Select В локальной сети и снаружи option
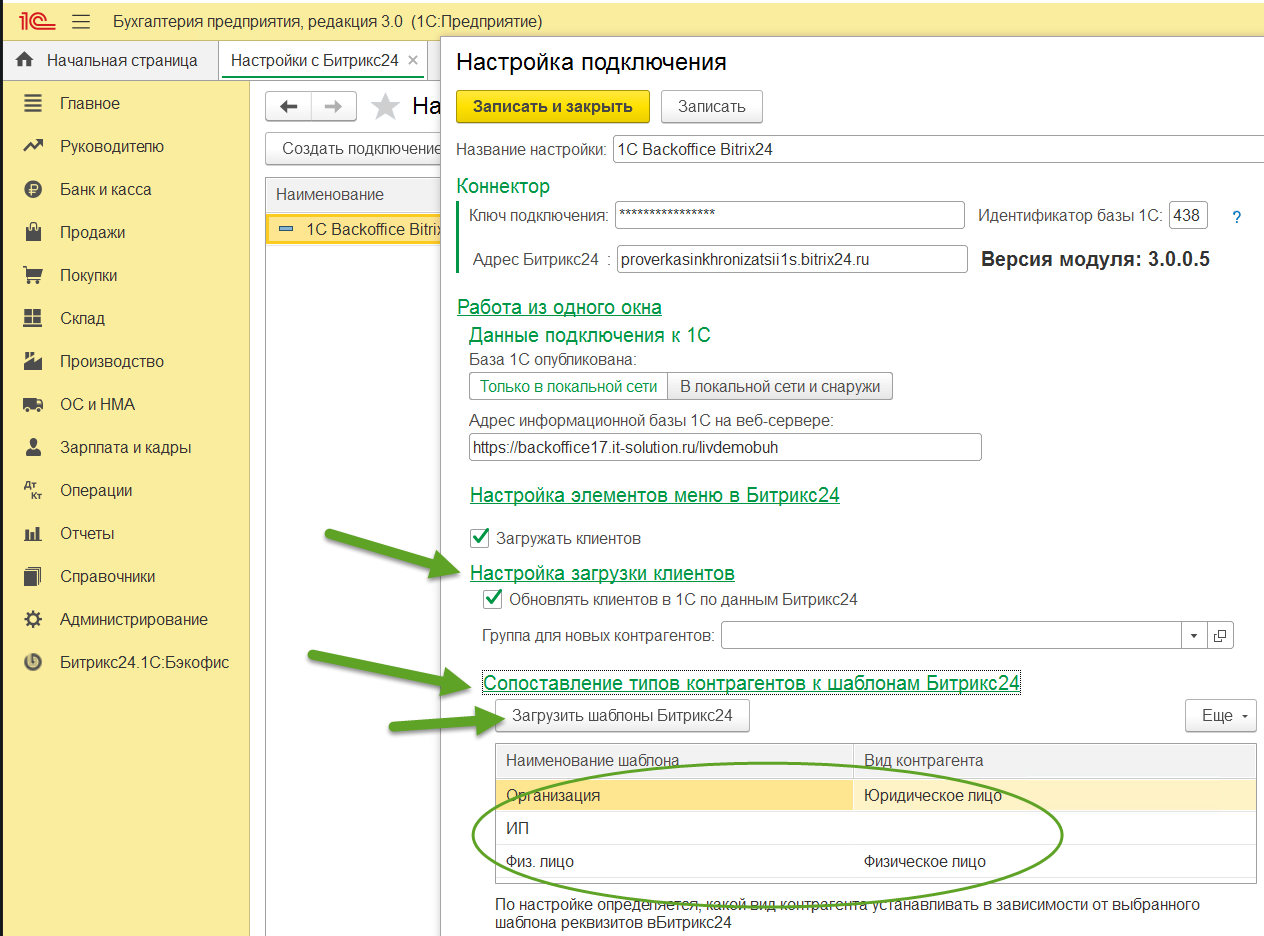The height and width of the screenshot is (936, 1264). point(780,386)
